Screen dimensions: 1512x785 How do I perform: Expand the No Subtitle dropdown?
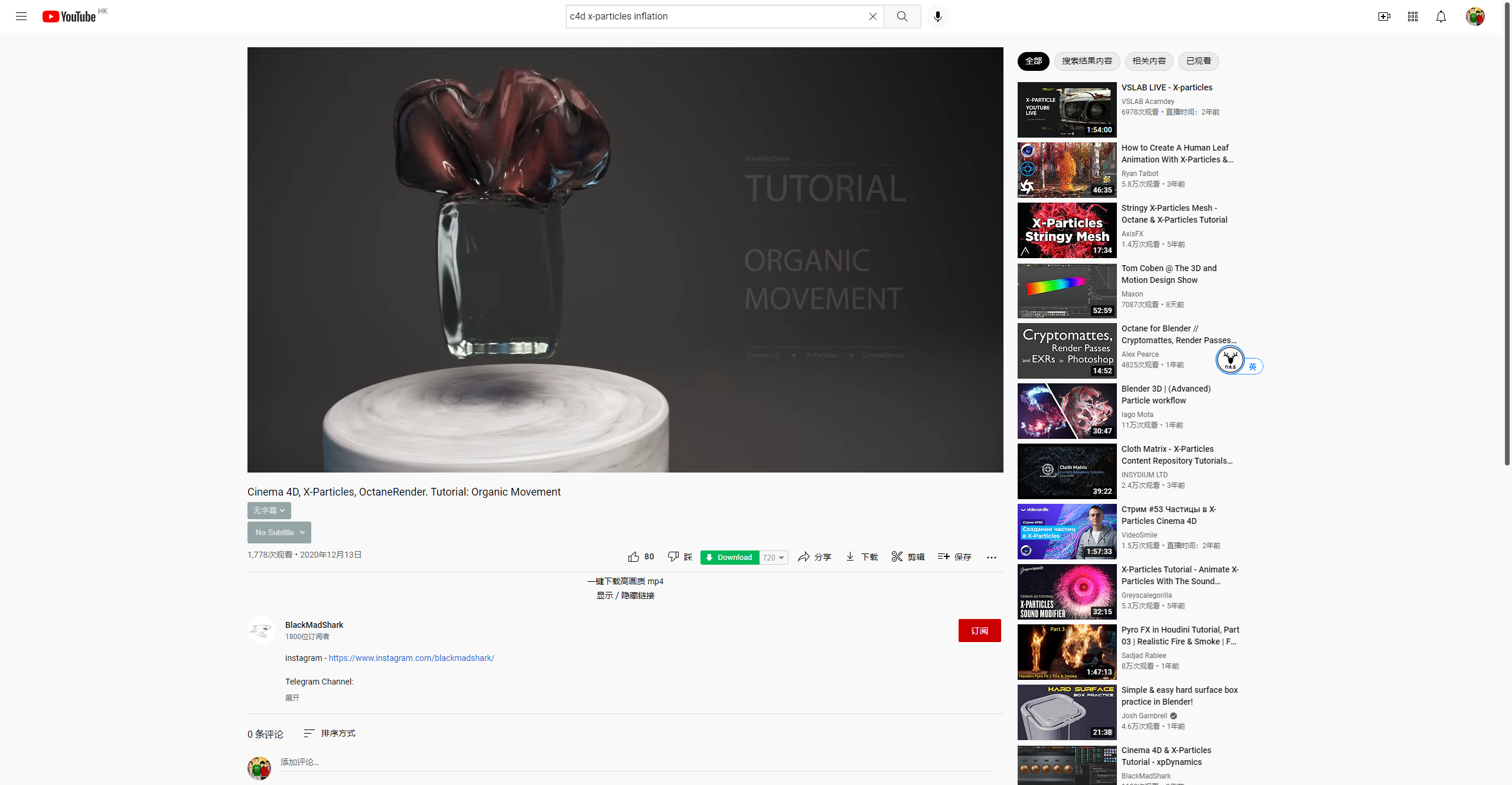pyautogui.click(x=279, y=532)
